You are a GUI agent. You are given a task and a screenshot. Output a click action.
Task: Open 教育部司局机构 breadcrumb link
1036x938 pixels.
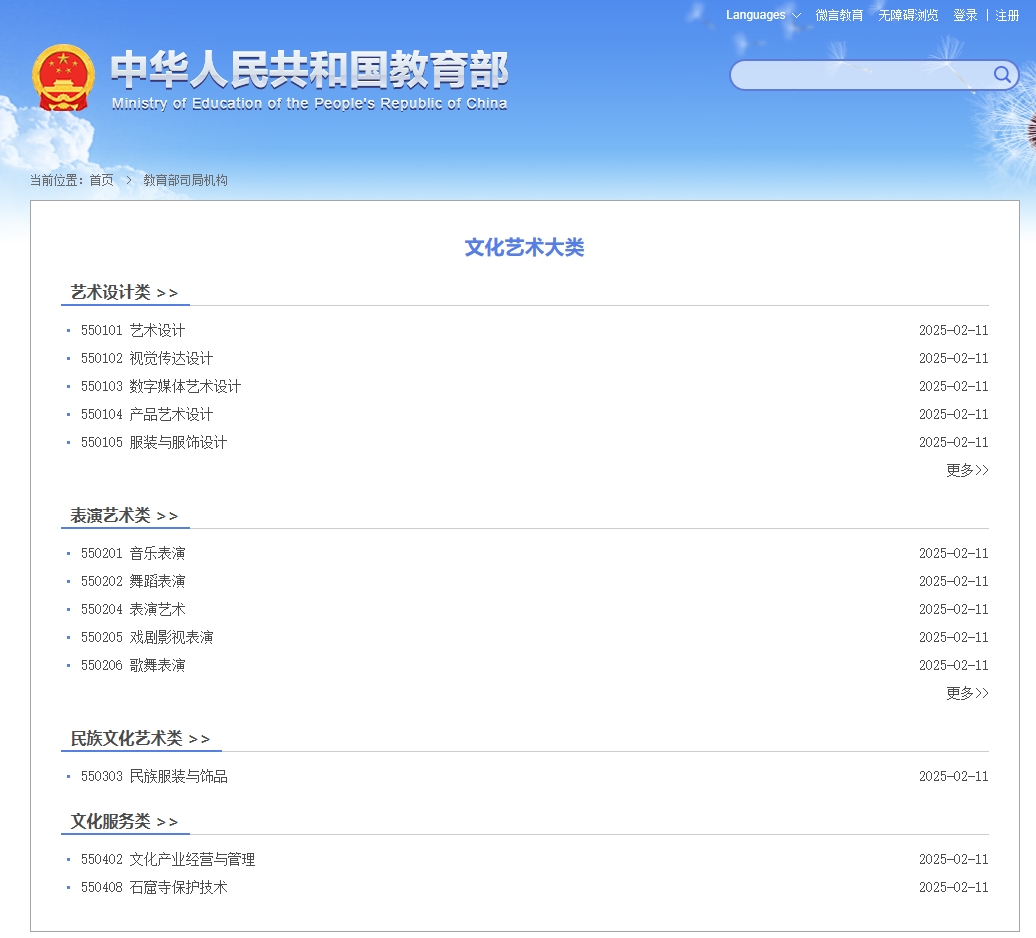185,180
